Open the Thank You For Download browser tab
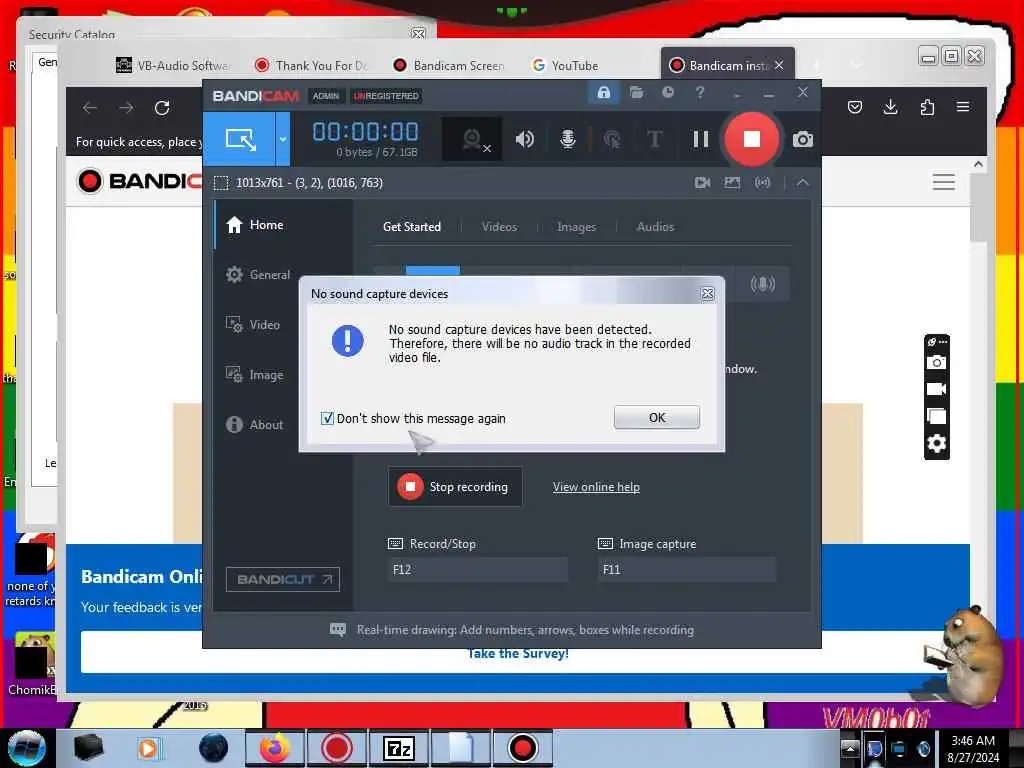1024x768 pixels. point(313,65)
